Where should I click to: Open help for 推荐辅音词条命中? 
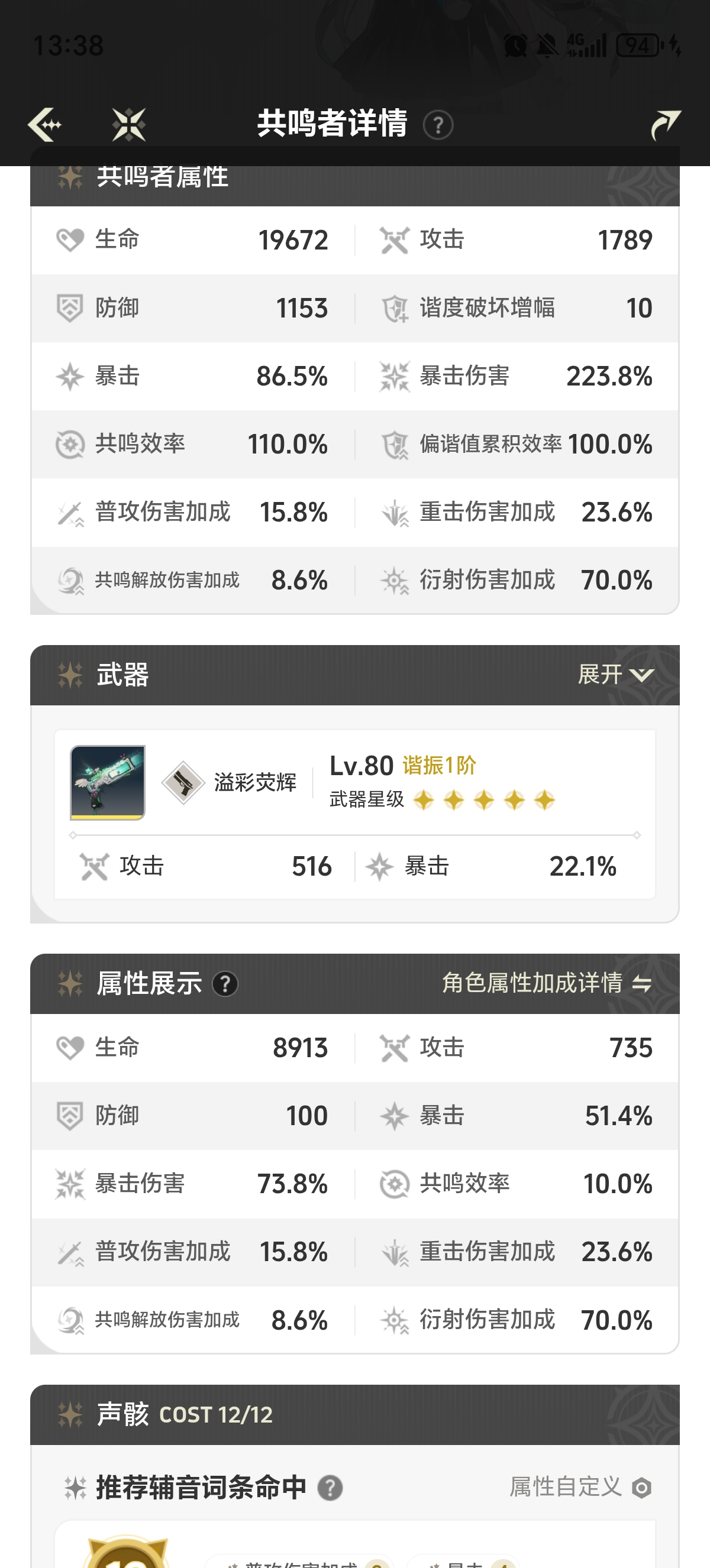click(330, 1488)
